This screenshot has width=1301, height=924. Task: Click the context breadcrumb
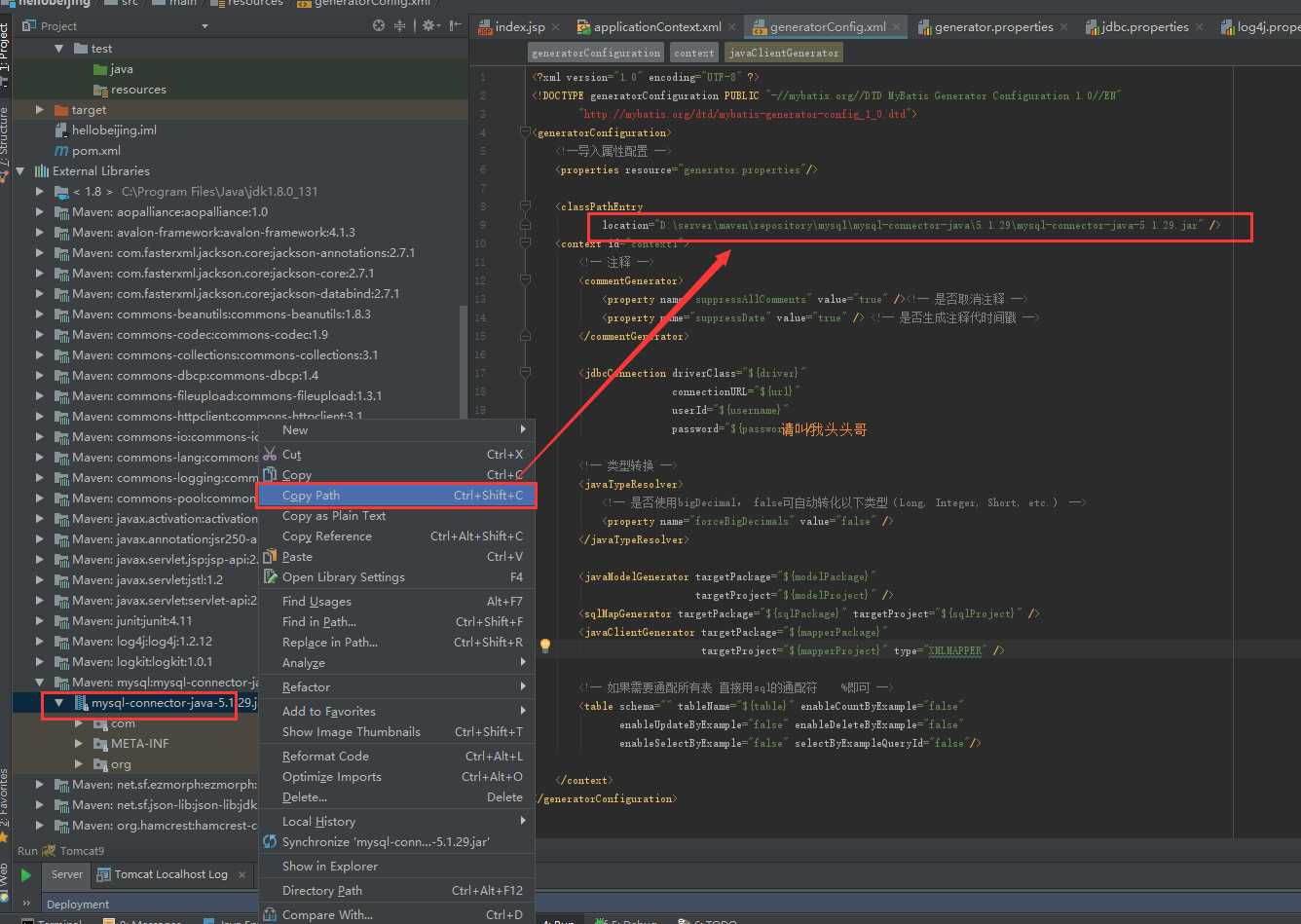(694, 53)
